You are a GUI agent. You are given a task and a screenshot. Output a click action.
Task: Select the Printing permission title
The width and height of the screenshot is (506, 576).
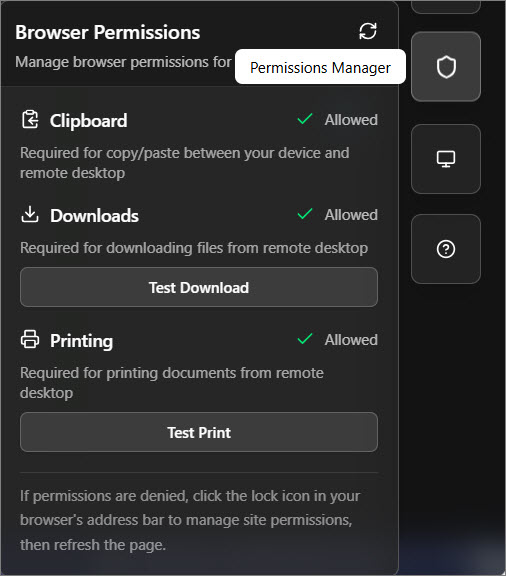pos(82,341)
